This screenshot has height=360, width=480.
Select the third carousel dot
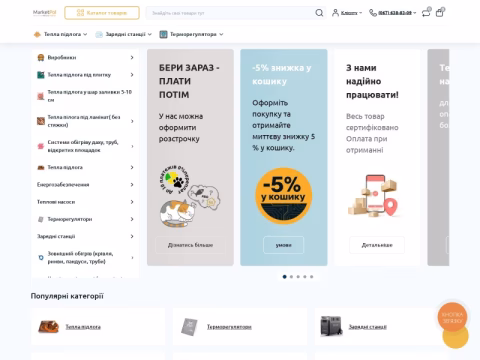tap(298, 277)
